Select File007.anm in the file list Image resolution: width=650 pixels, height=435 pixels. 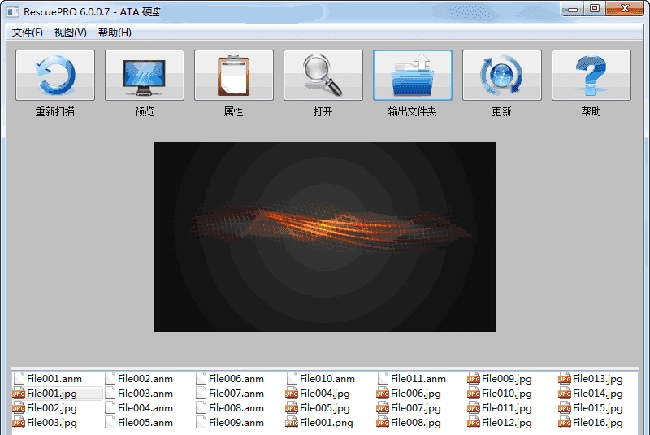238,394
